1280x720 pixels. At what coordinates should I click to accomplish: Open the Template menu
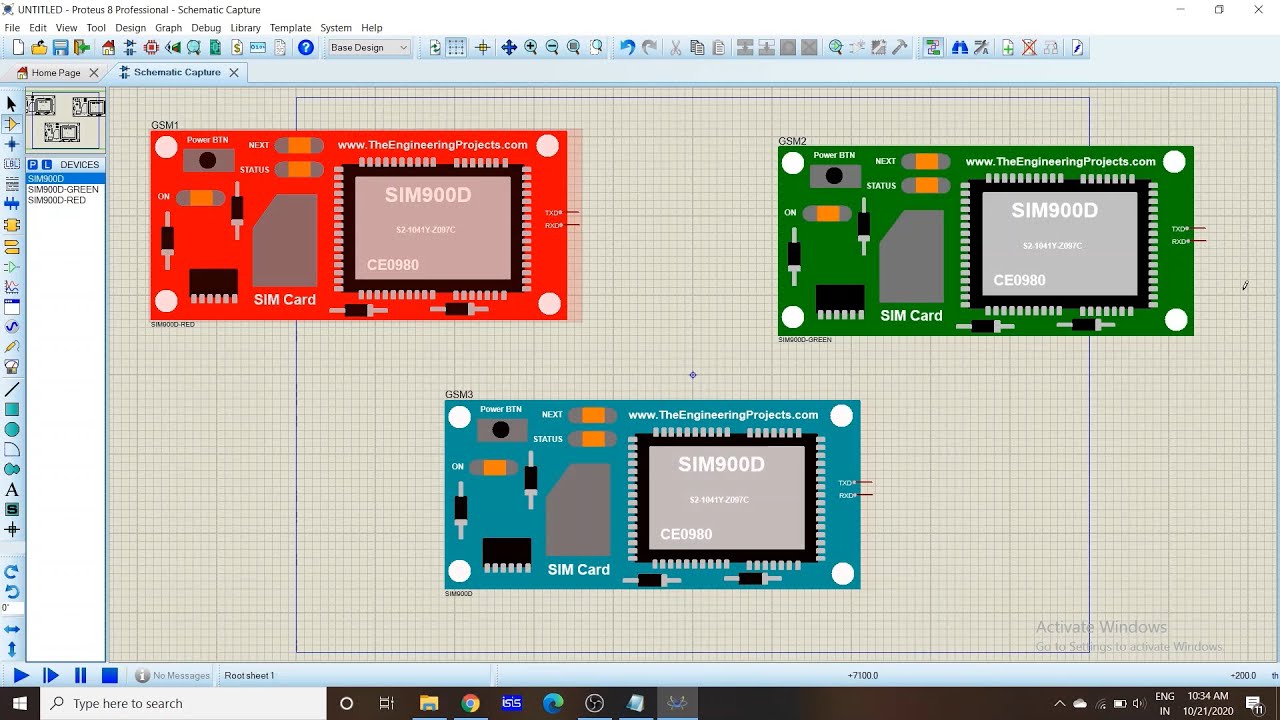click(290, 28)
